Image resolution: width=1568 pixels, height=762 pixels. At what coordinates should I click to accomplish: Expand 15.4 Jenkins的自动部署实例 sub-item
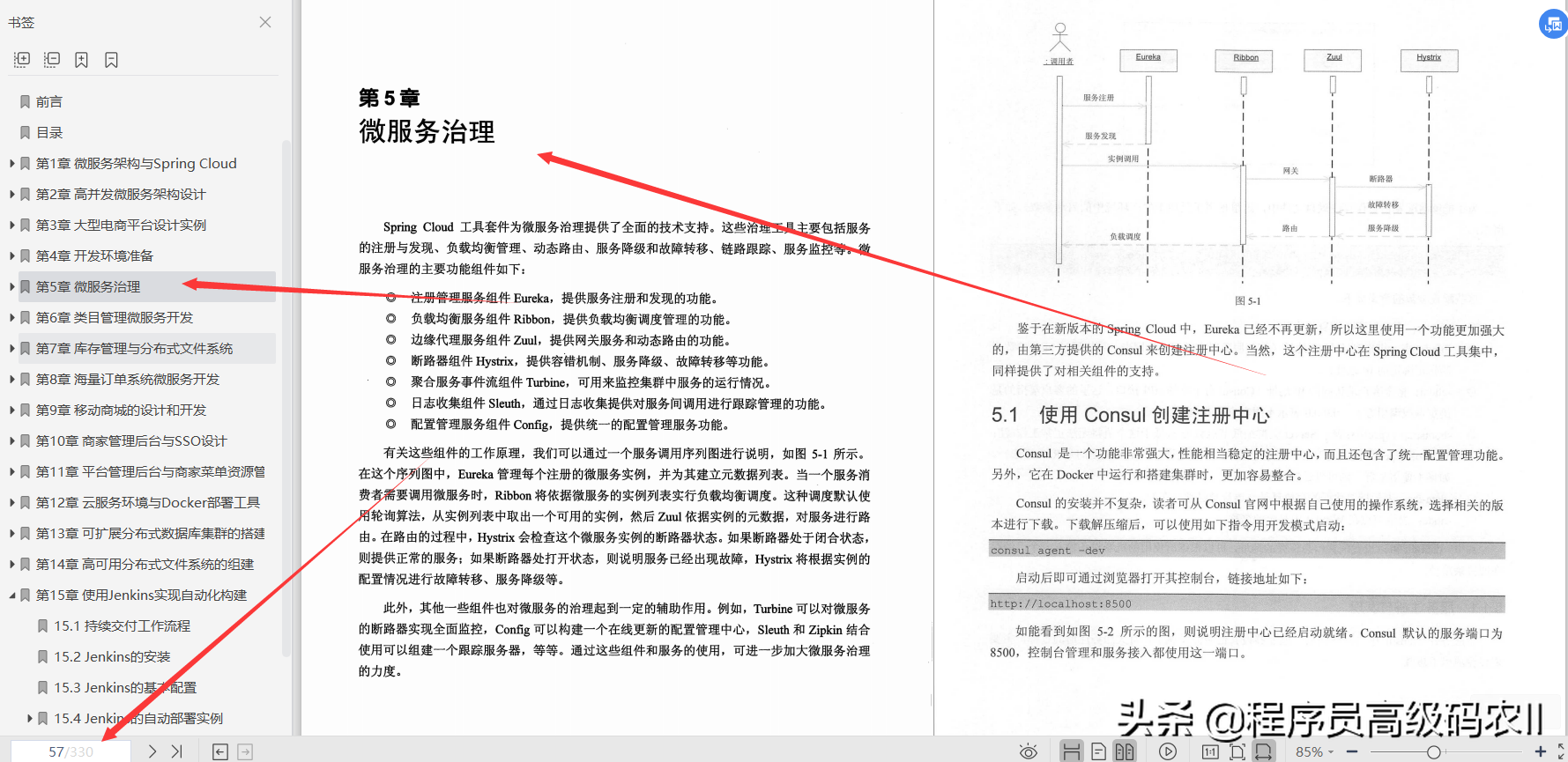pos(30,718)
